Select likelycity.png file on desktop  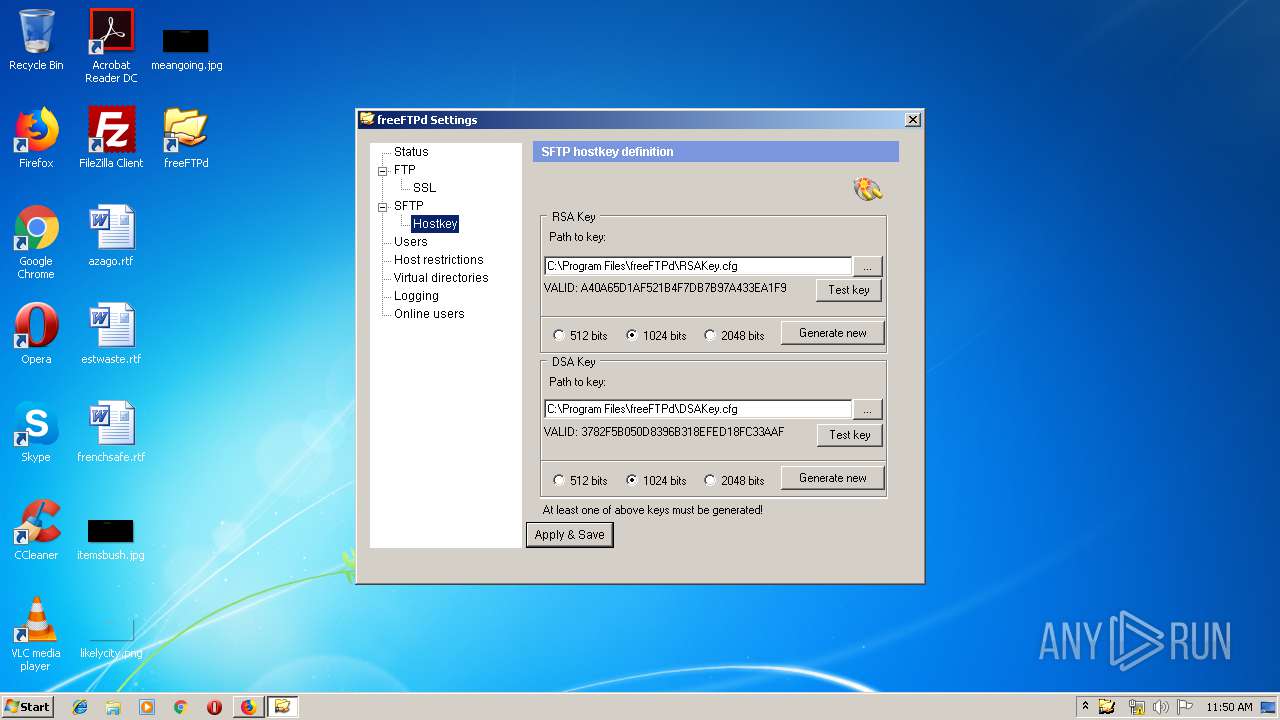[x=111, y=640]
